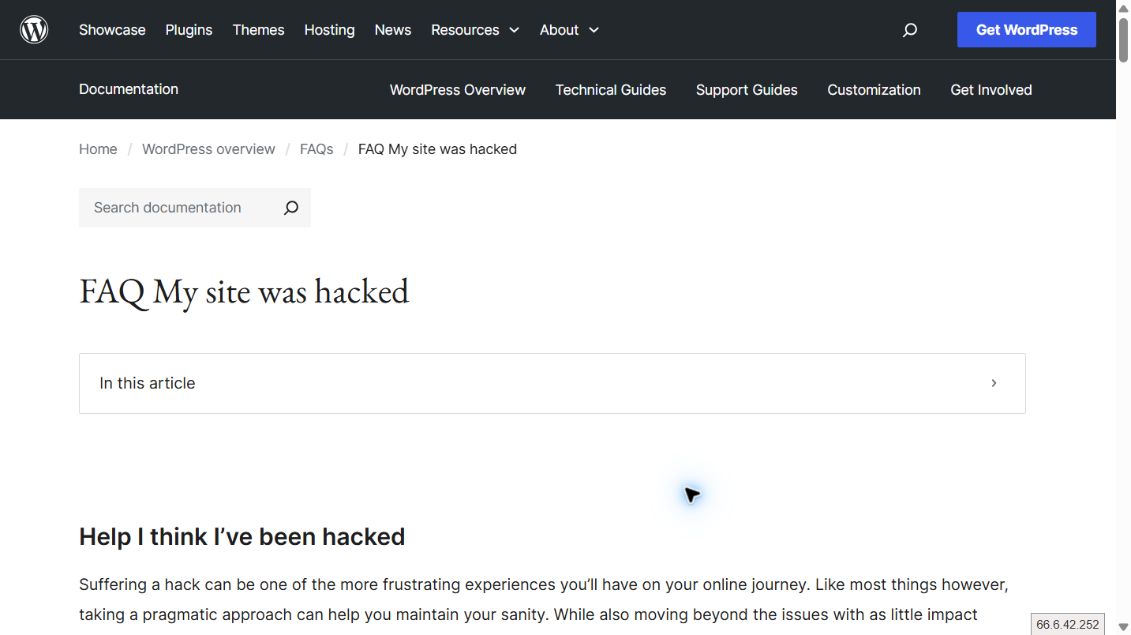Open the WordPress Overview section

[x=457, y=89]
